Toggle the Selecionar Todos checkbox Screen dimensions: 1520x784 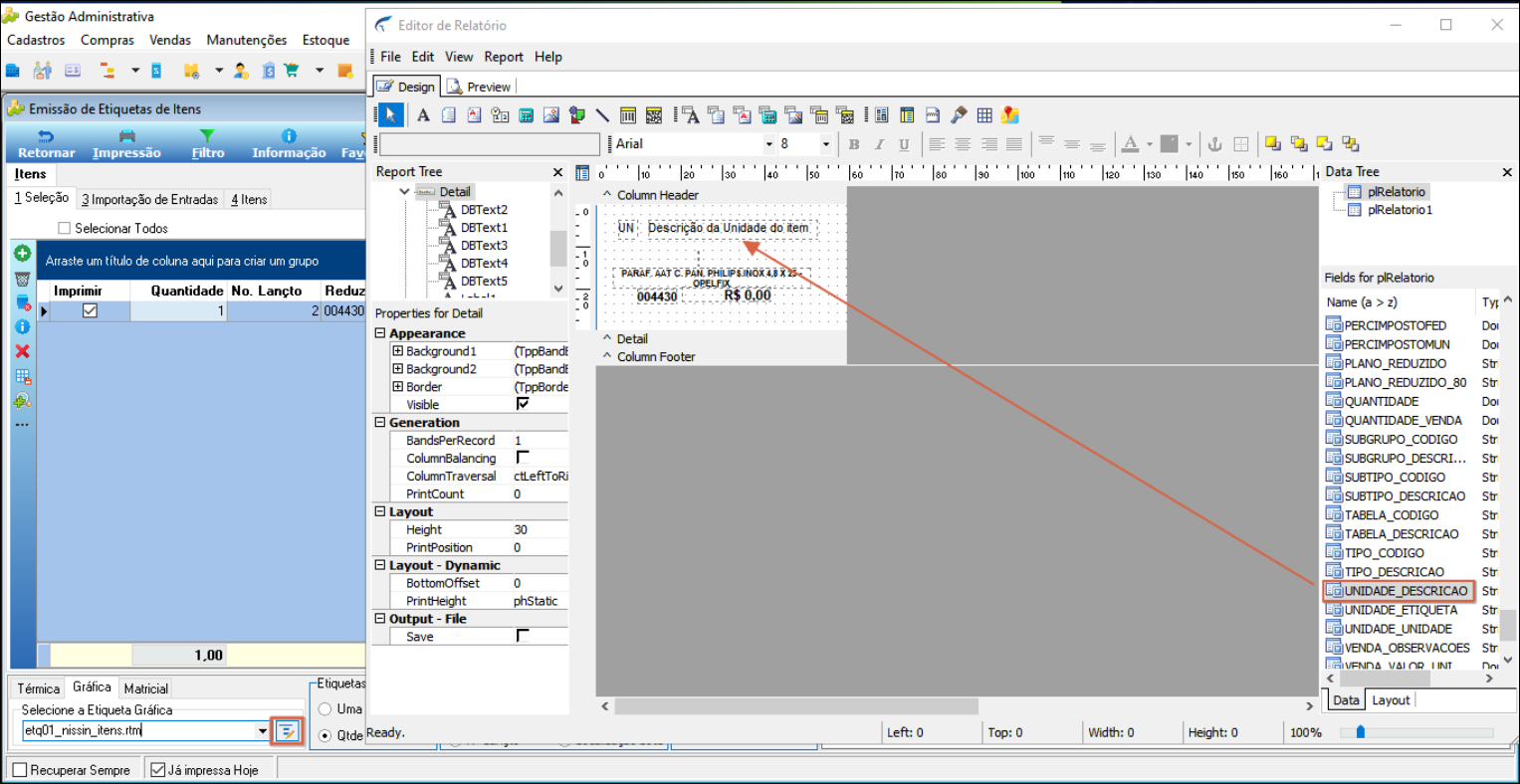[x=65, y=228]
